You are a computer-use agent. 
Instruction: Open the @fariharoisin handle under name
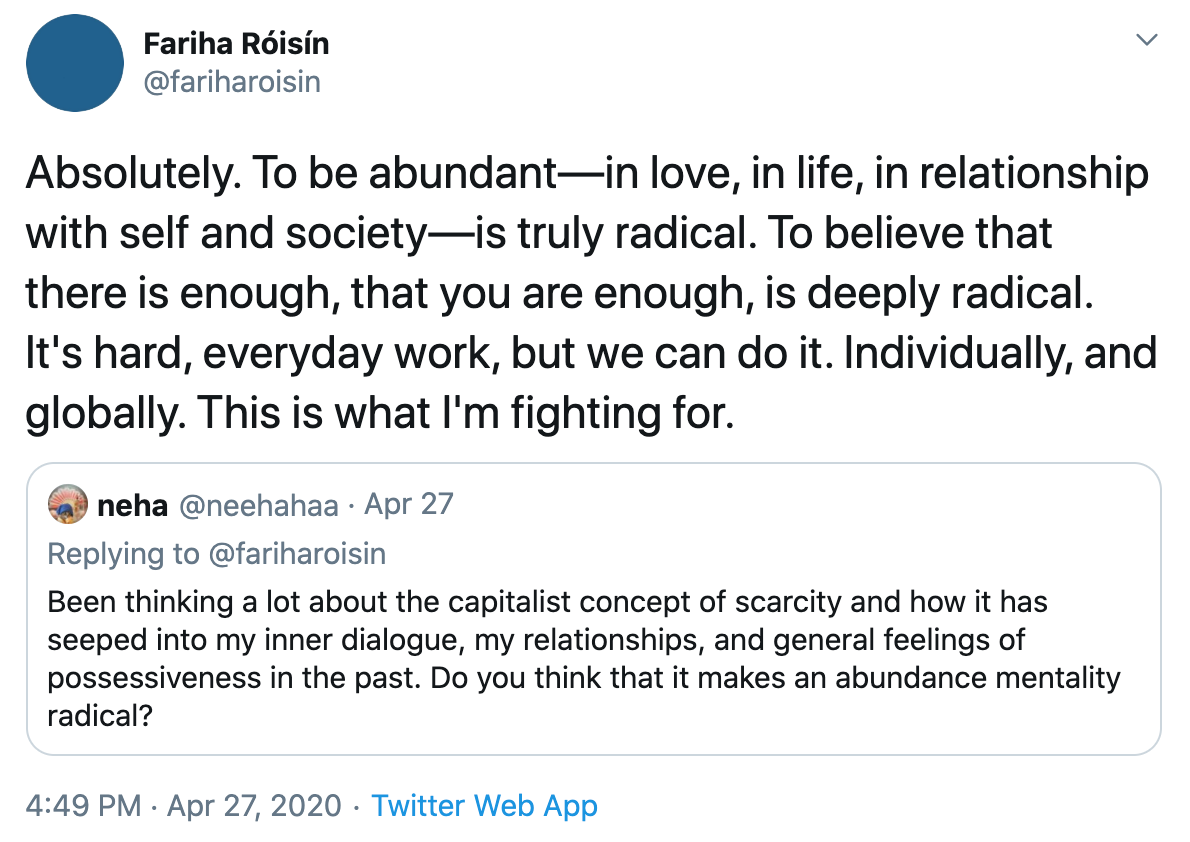[x=232, y=82]
